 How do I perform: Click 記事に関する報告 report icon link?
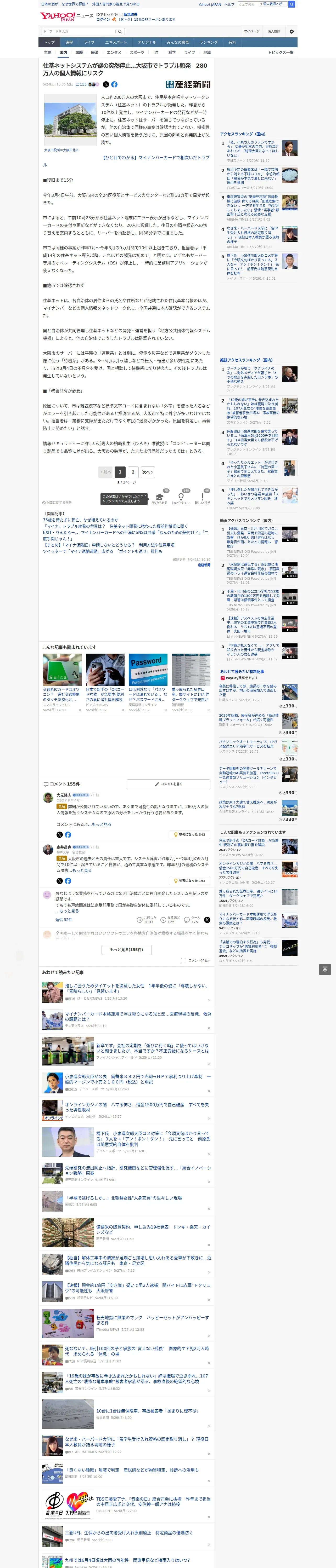point(57,503)
